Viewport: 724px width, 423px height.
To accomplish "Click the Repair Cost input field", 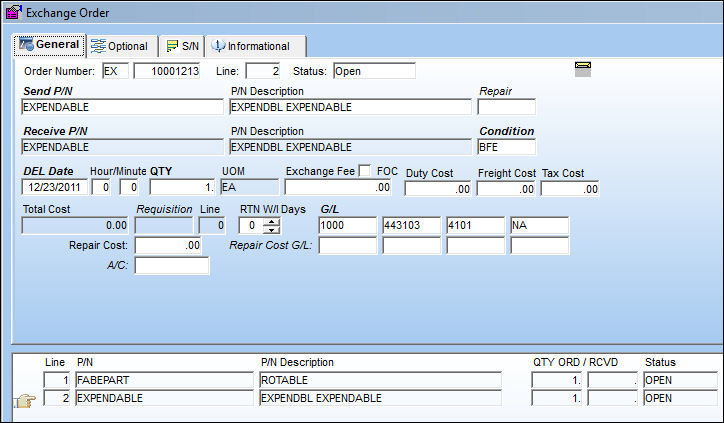I will (168, 245).
